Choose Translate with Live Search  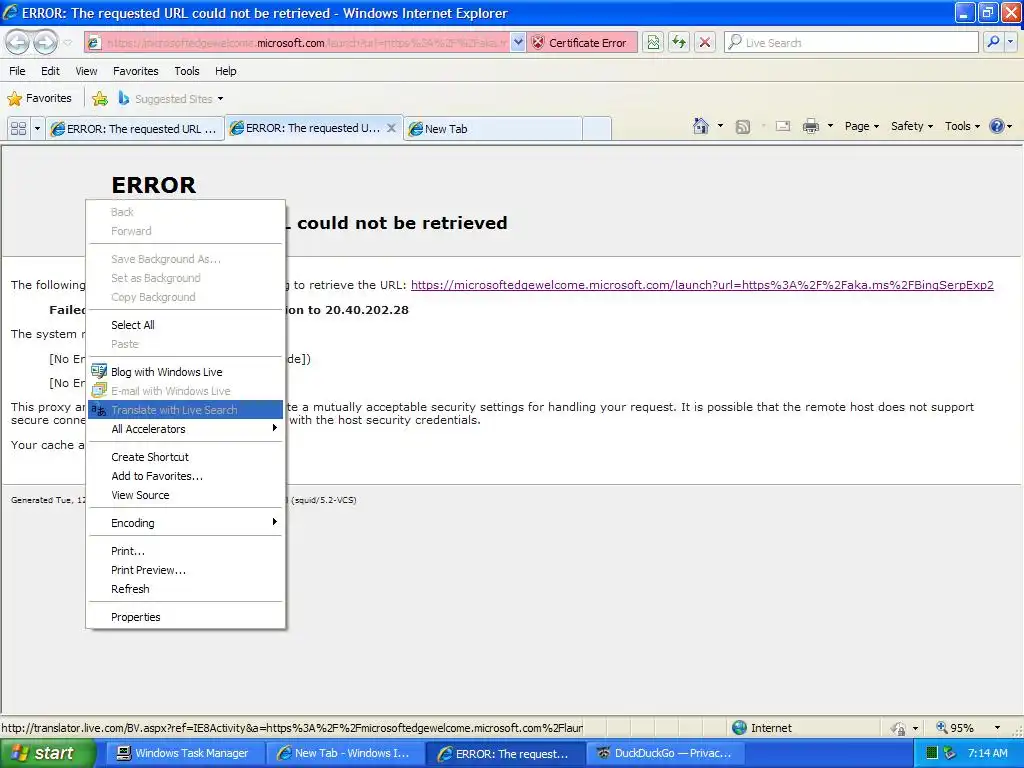coord(185,409)
